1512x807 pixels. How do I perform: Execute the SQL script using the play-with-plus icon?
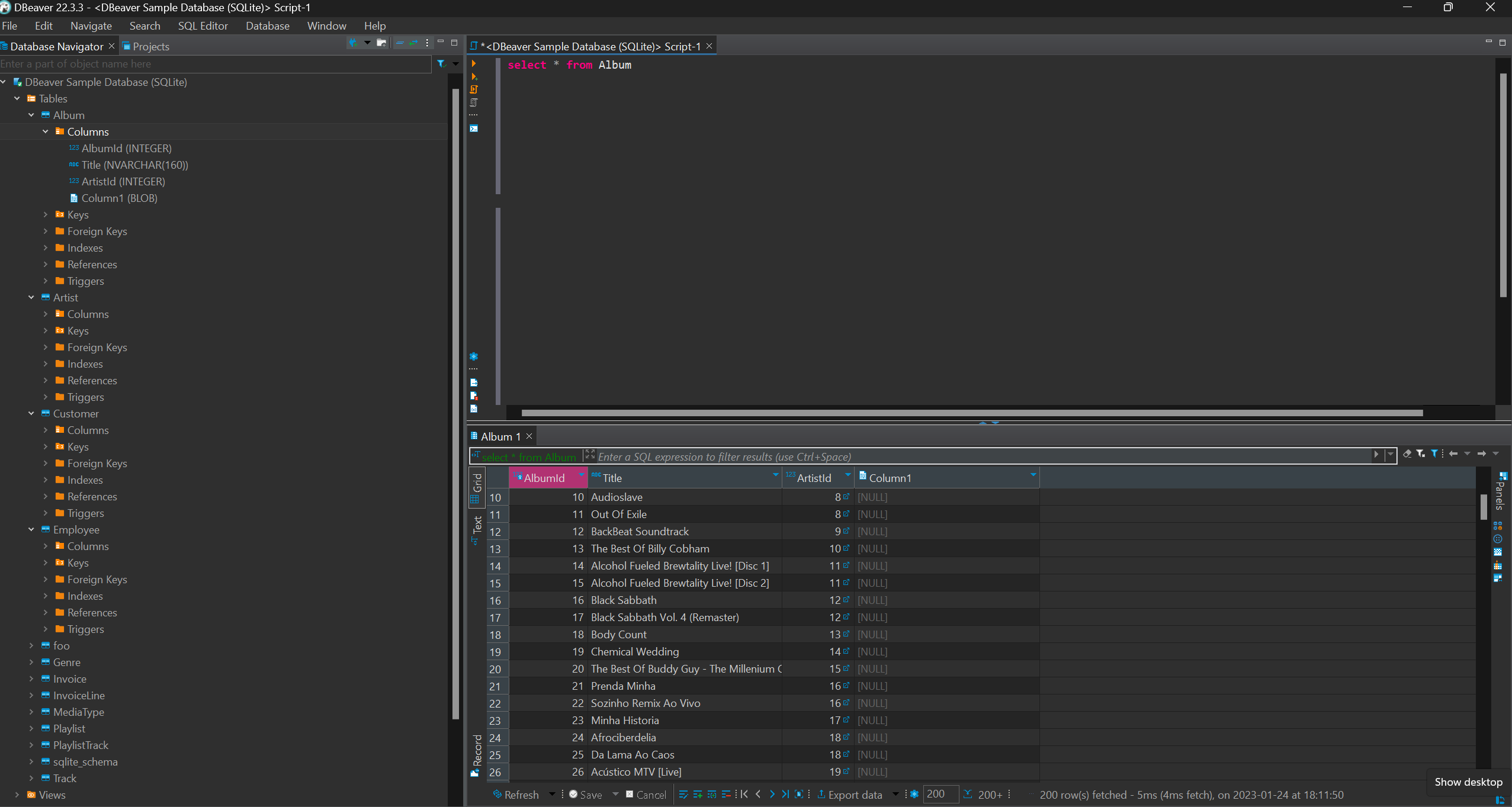pos(474,76)
